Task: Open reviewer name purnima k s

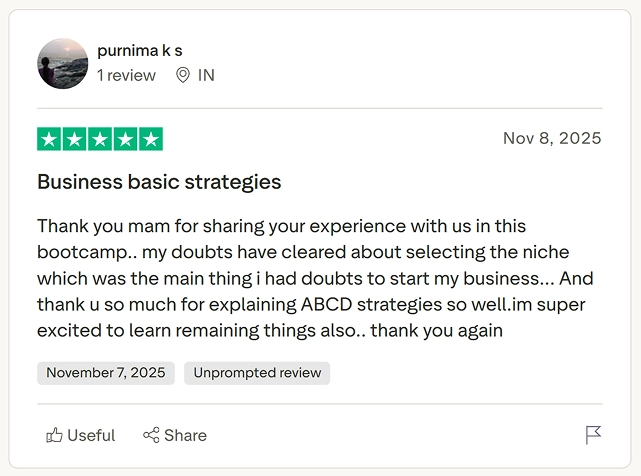Action: click(x=140, y=50)
